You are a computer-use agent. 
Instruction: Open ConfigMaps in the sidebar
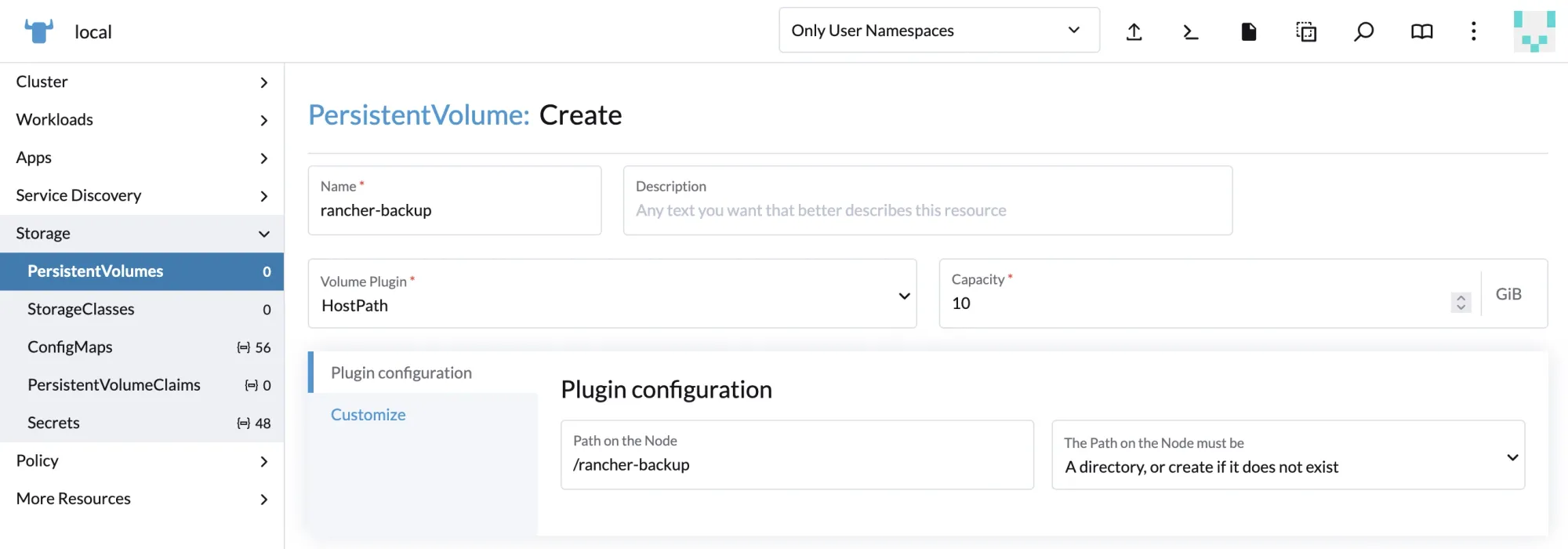coord(142,347)
